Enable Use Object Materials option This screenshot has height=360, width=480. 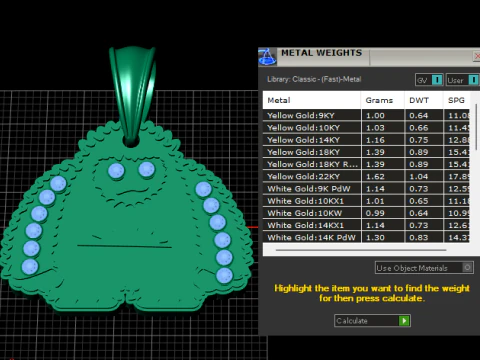(x=467, y=268)
